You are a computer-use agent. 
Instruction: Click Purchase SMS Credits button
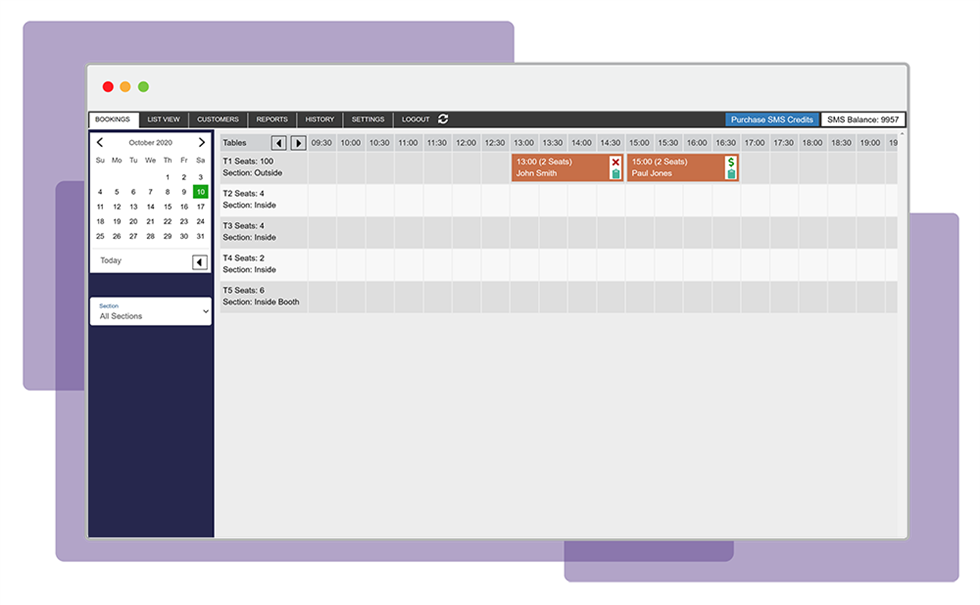772,119
